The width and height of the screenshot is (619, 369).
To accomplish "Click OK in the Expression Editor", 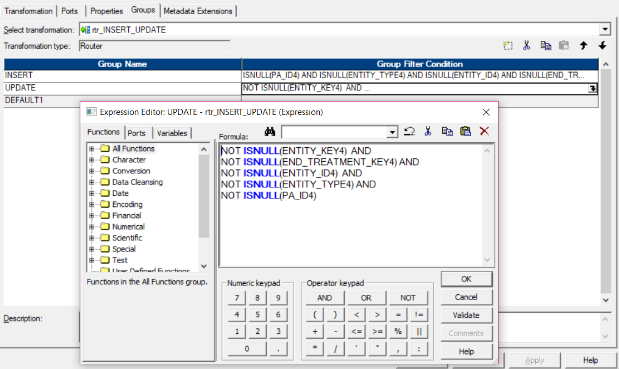I will pos(466,279).
